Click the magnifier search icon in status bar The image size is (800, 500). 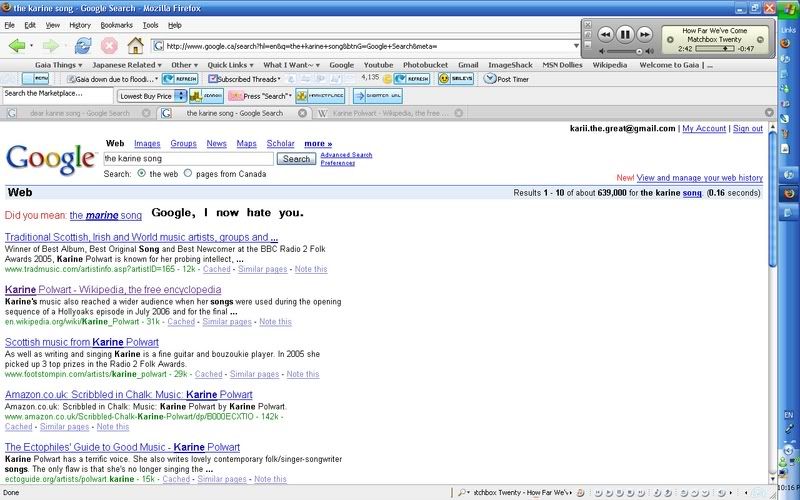click(x=462, y=493)
